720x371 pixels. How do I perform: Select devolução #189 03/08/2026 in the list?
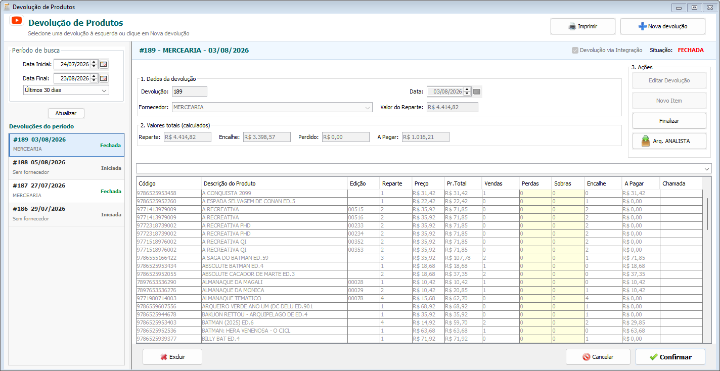click(x=67, y=145)
